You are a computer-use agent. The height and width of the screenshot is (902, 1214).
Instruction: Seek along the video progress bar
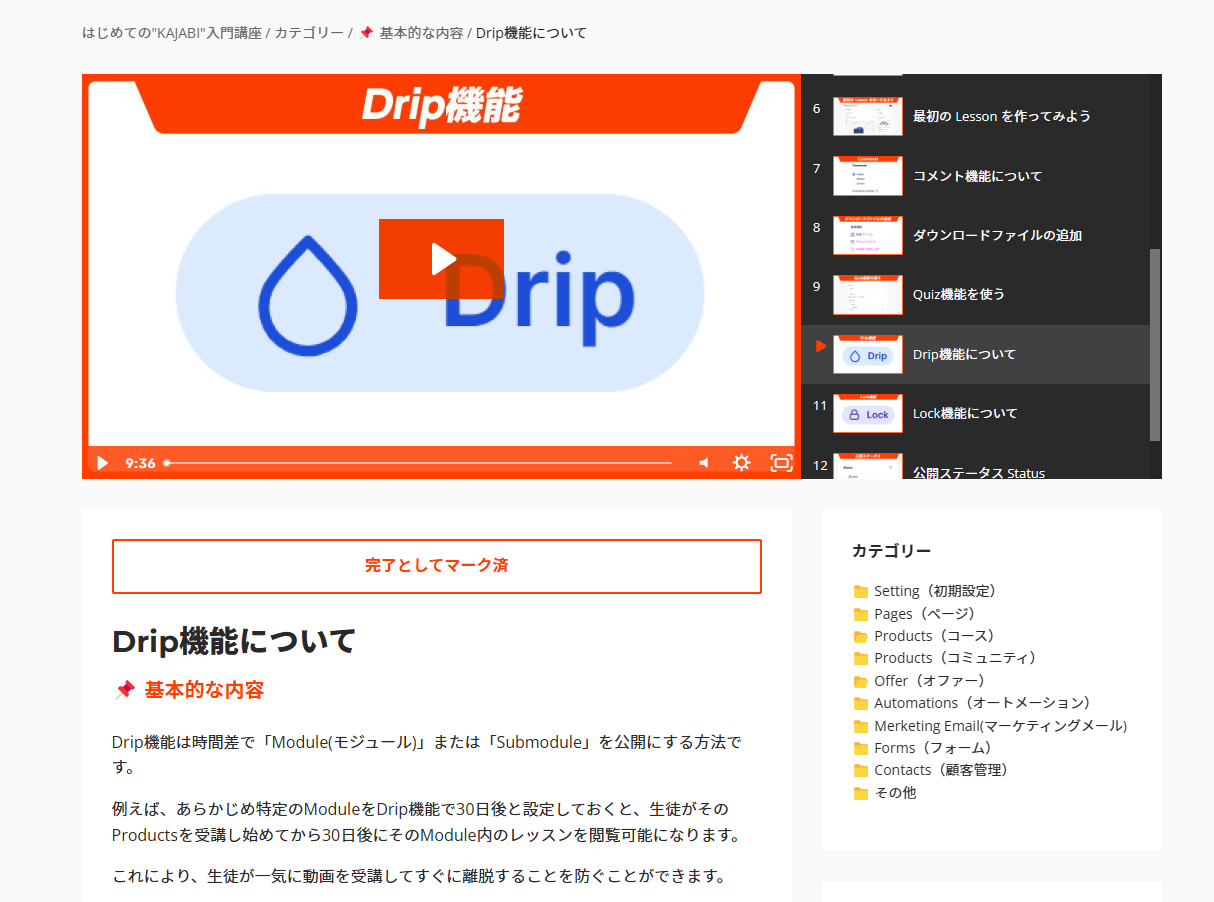(x=418, y=463)
